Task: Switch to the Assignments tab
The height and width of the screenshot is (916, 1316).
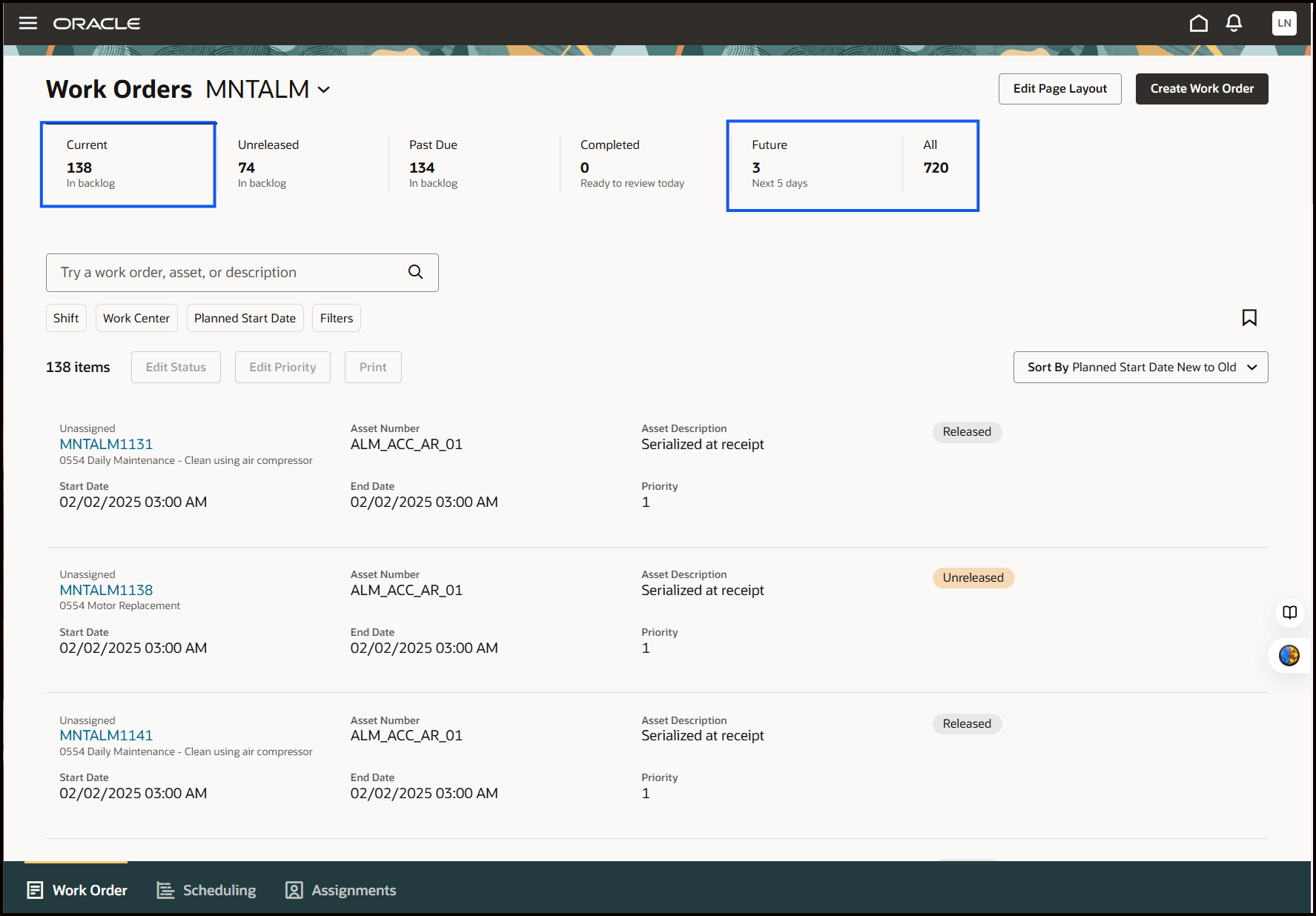Action: (341, 890)
